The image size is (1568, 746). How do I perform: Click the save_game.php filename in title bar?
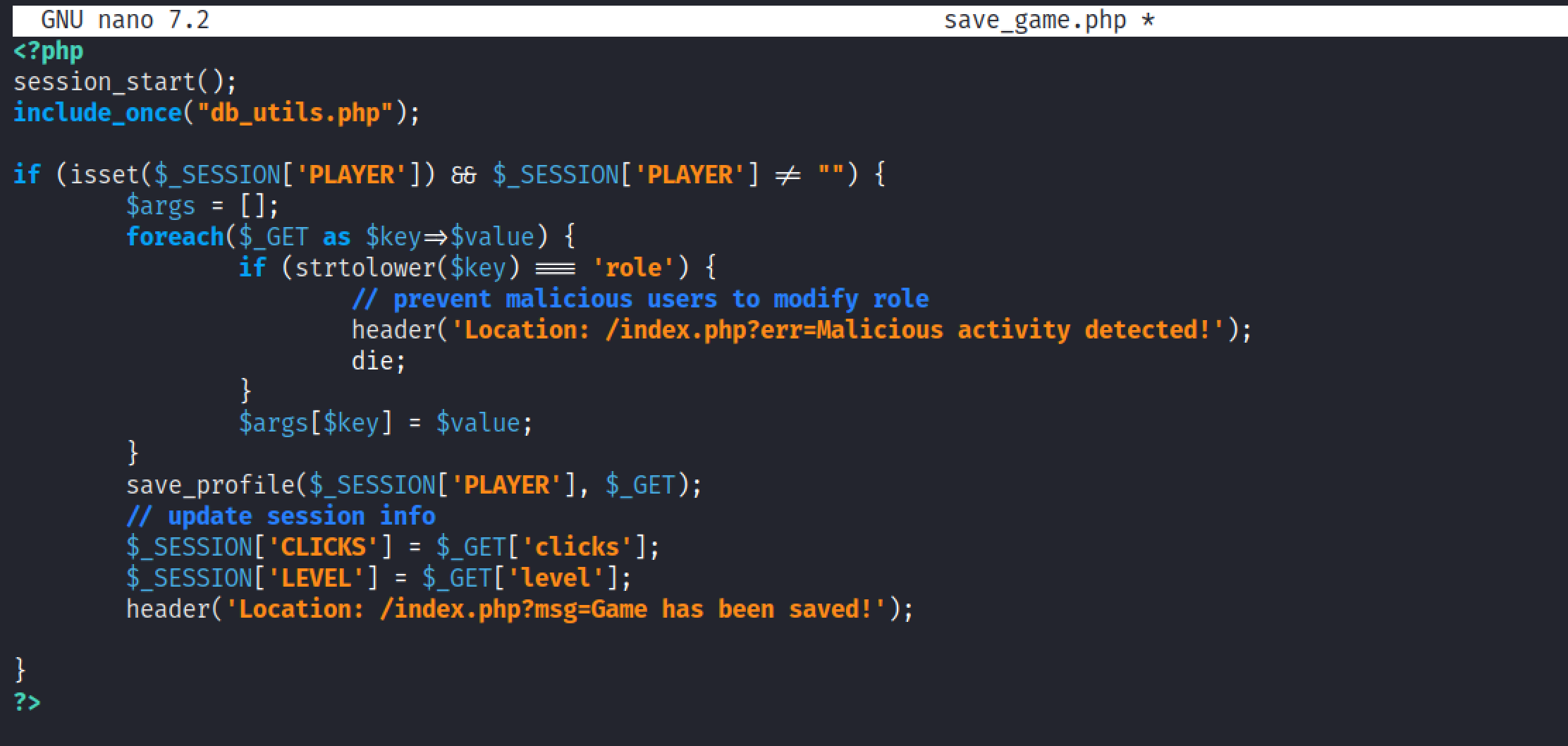pos(1035,20)
